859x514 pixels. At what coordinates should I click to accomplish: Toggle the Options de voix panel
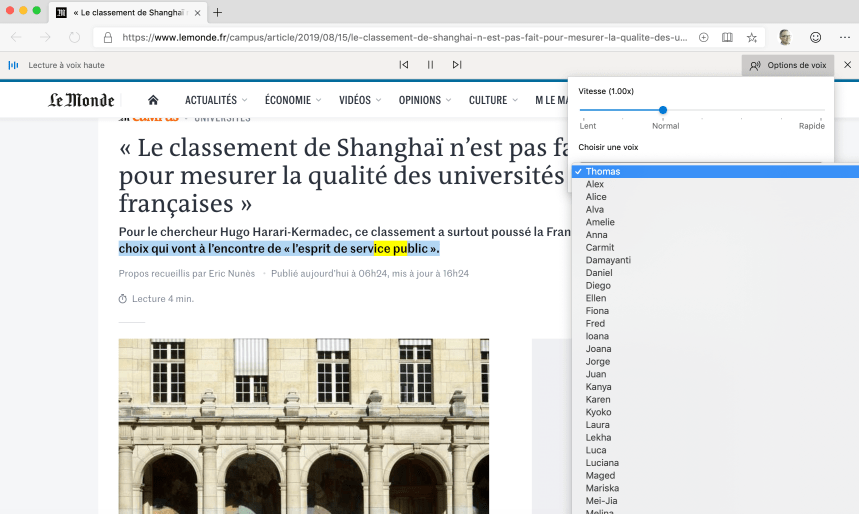pyautogui.click(x=788, y=65)
